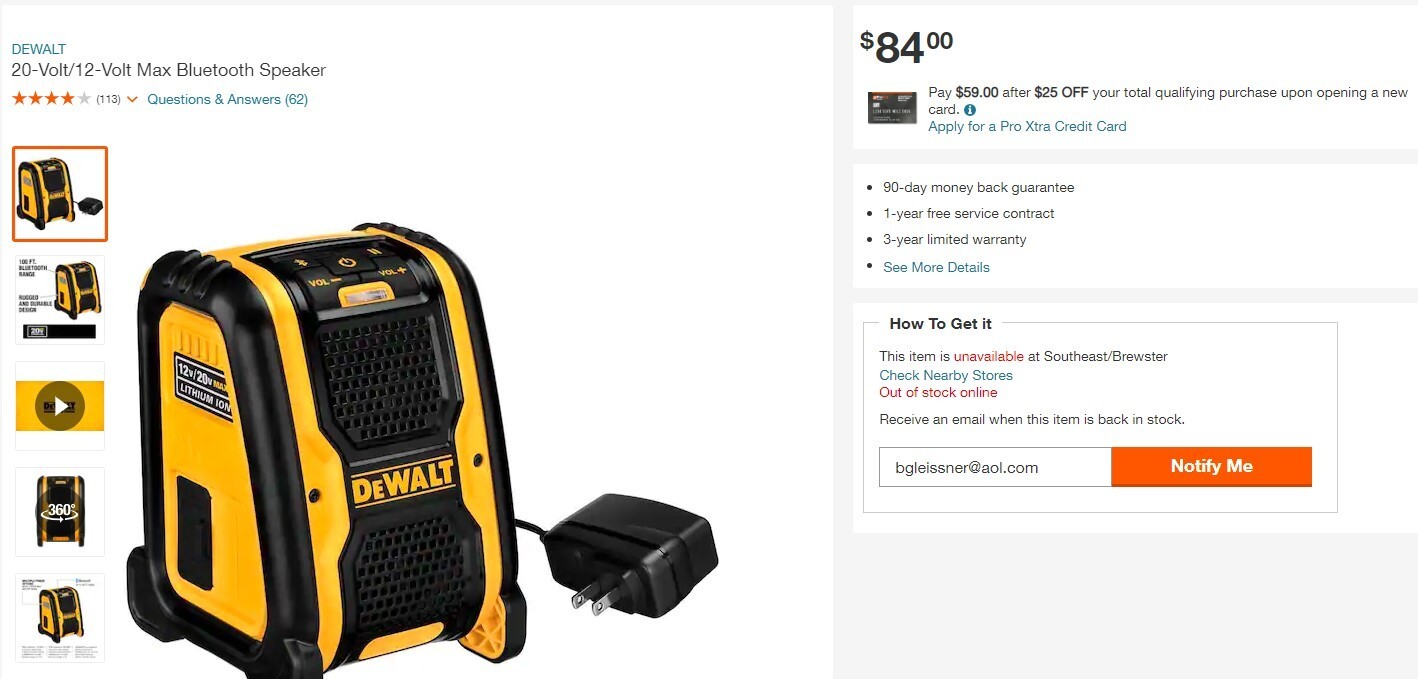Screen dimensions: 1418x679
Task: Click Check Nearby Stores link
Action: point(946,375)
